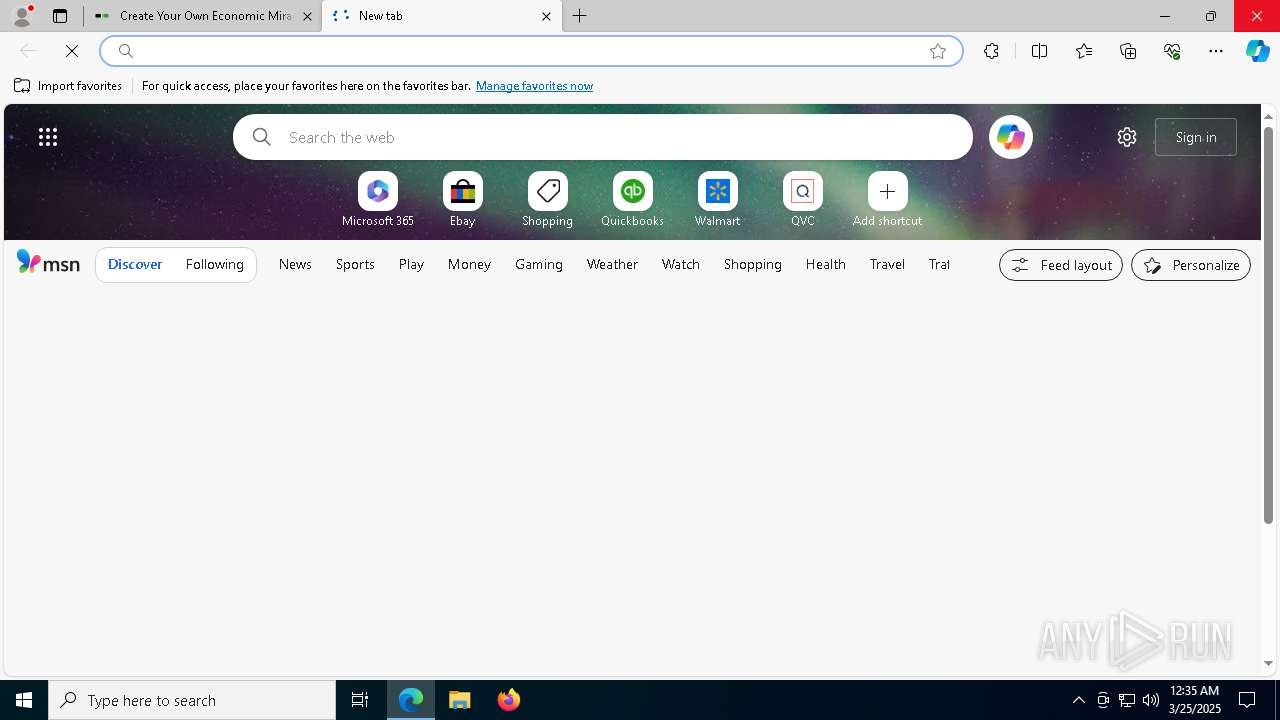Open the Shopping category in MSN nav
Viewport: 1280px width, 720px height.
753,264
